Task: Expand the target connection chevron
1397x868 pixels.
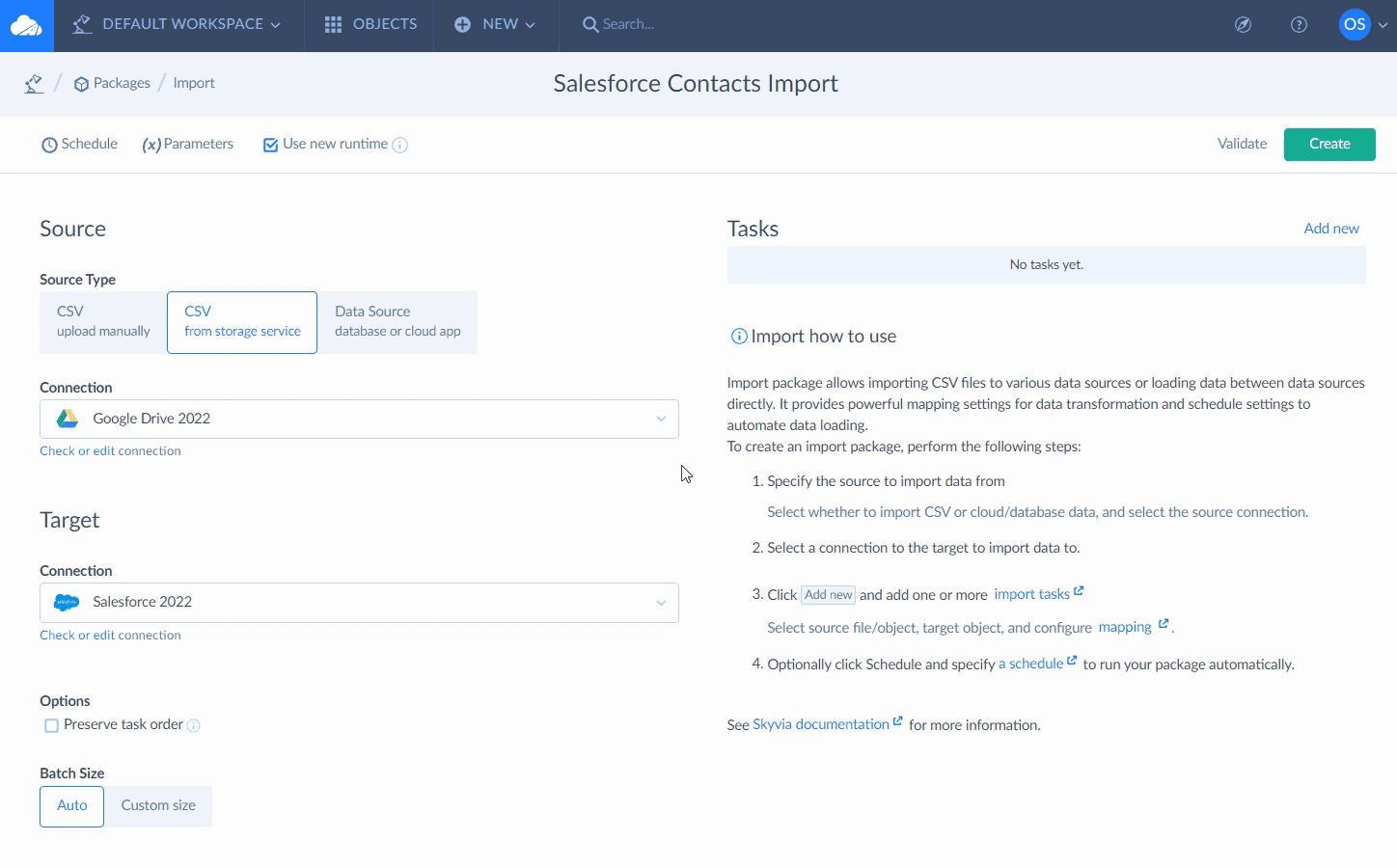Action: tap(661, 603)
